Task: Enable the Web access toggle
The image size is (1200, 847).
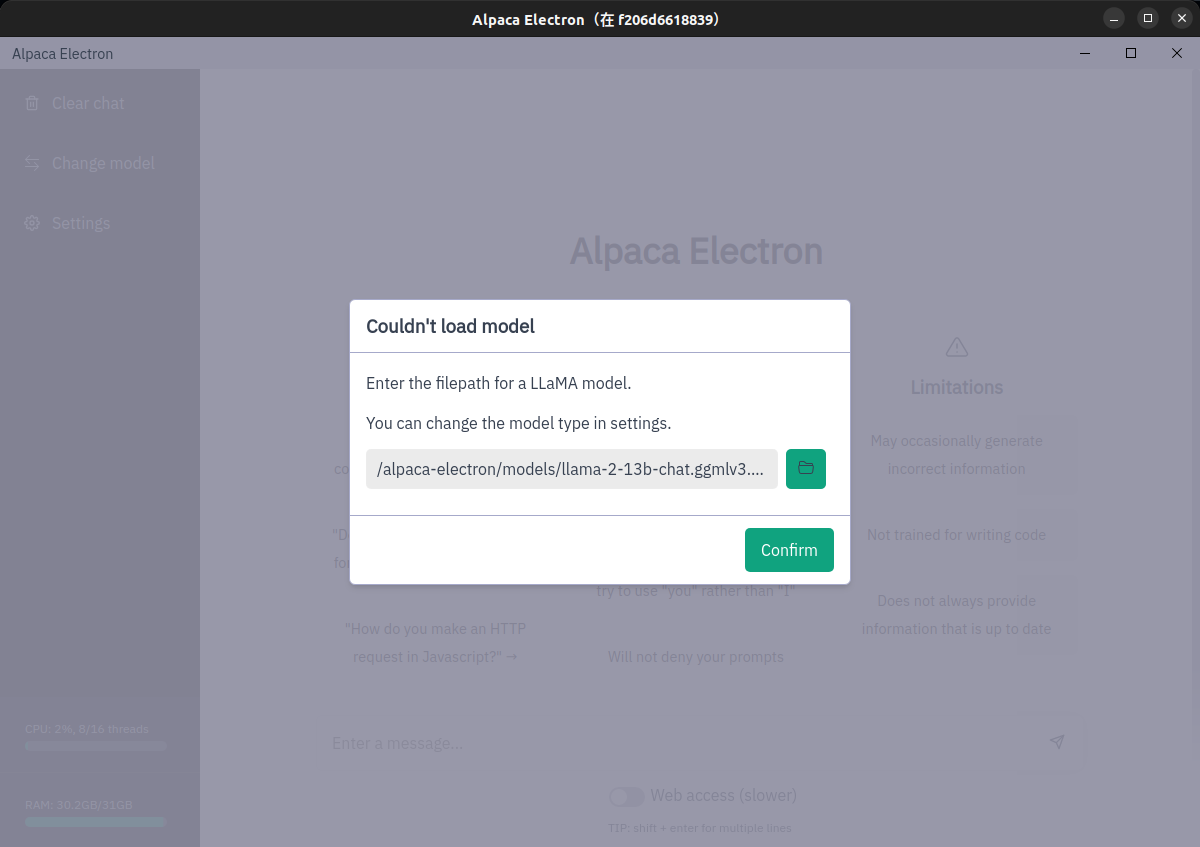Action: pos(626,796)
